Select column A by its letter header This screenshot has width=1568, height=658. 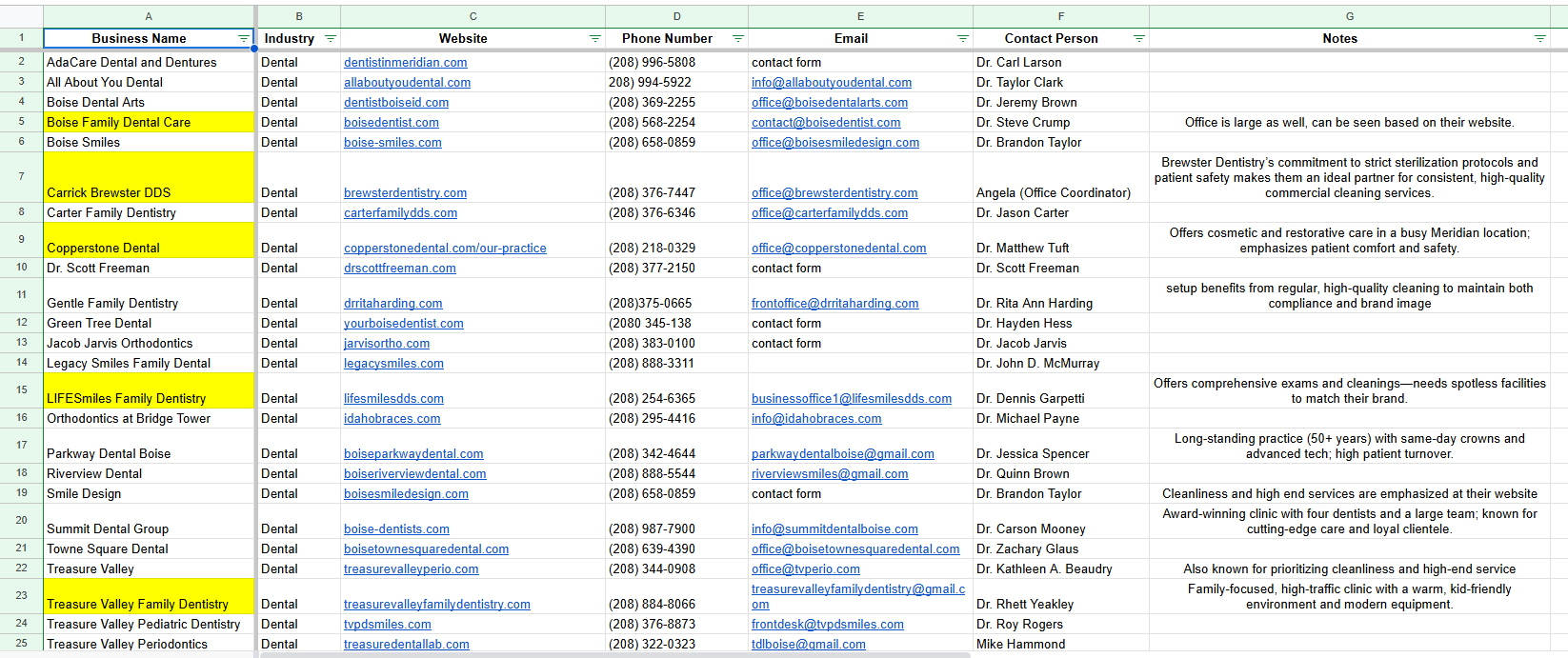[x=149, y=16]
